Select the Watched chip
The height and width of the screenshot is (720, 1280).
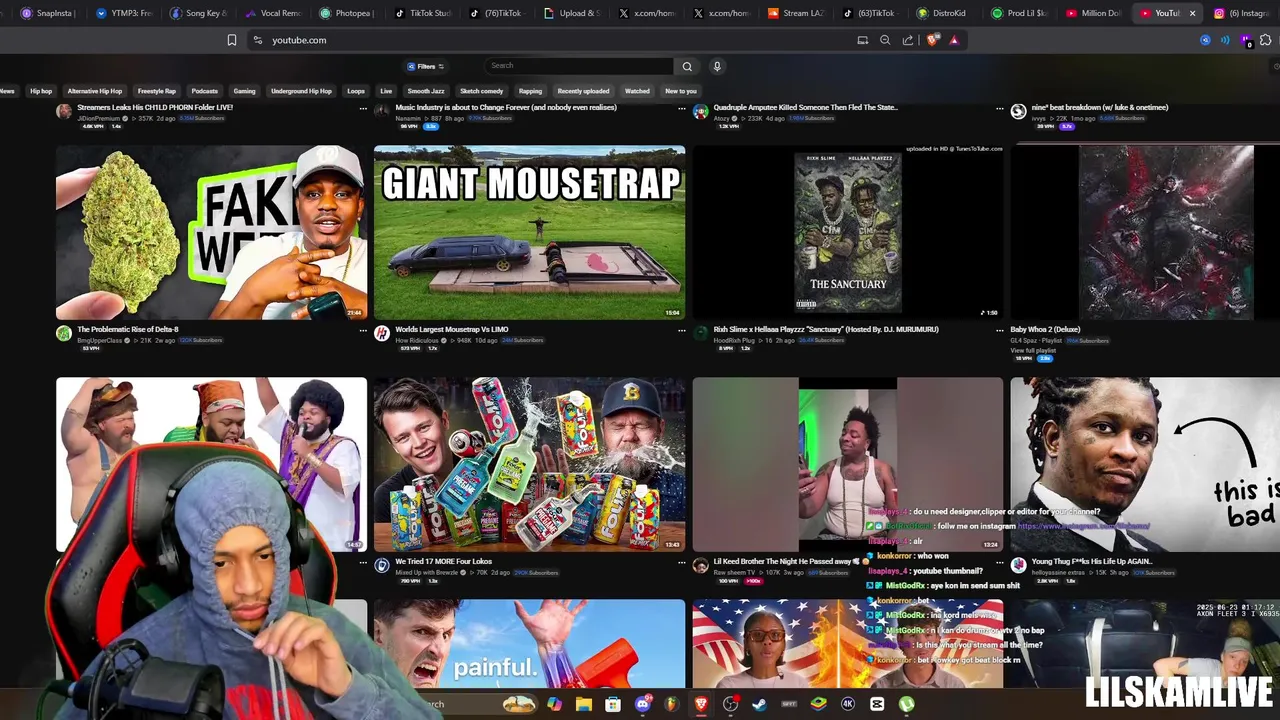637,91
